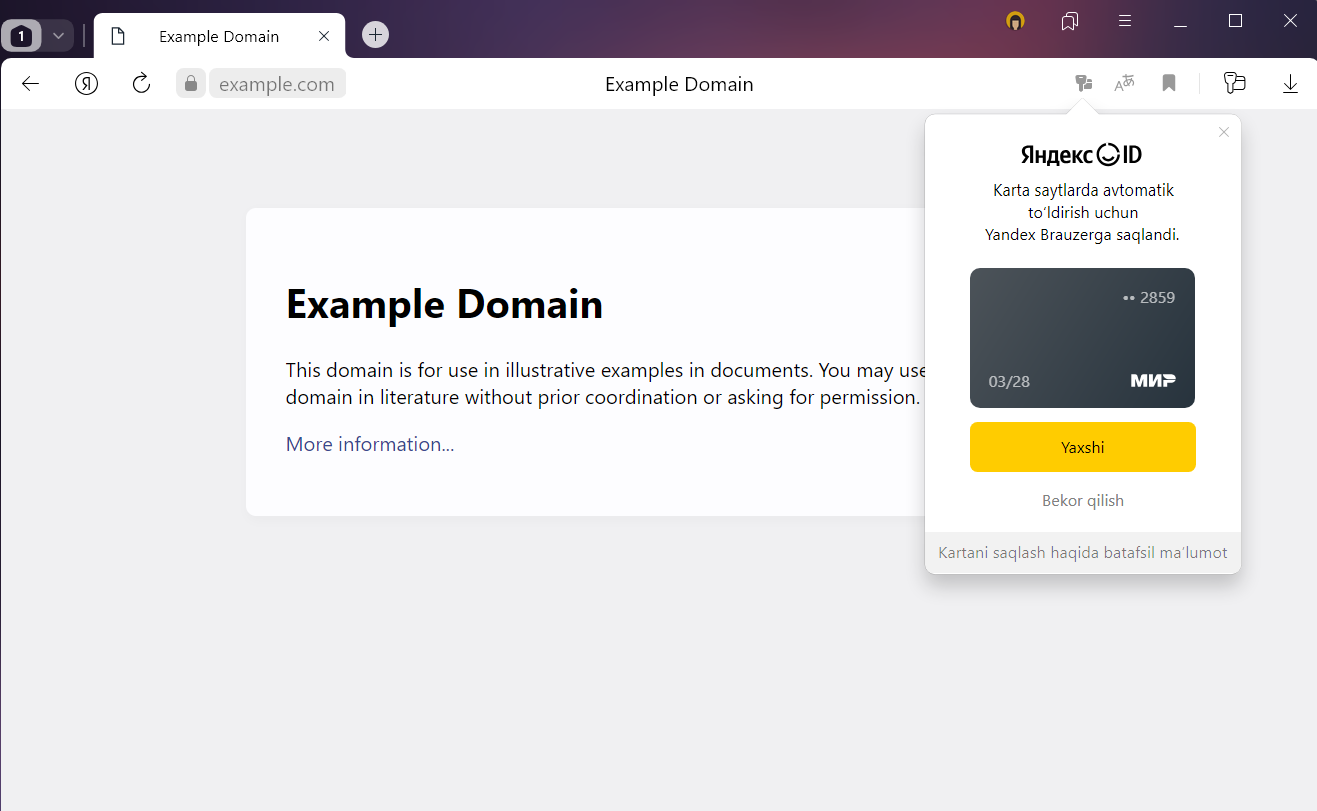Close the Example Domain tab

(323, 36)
